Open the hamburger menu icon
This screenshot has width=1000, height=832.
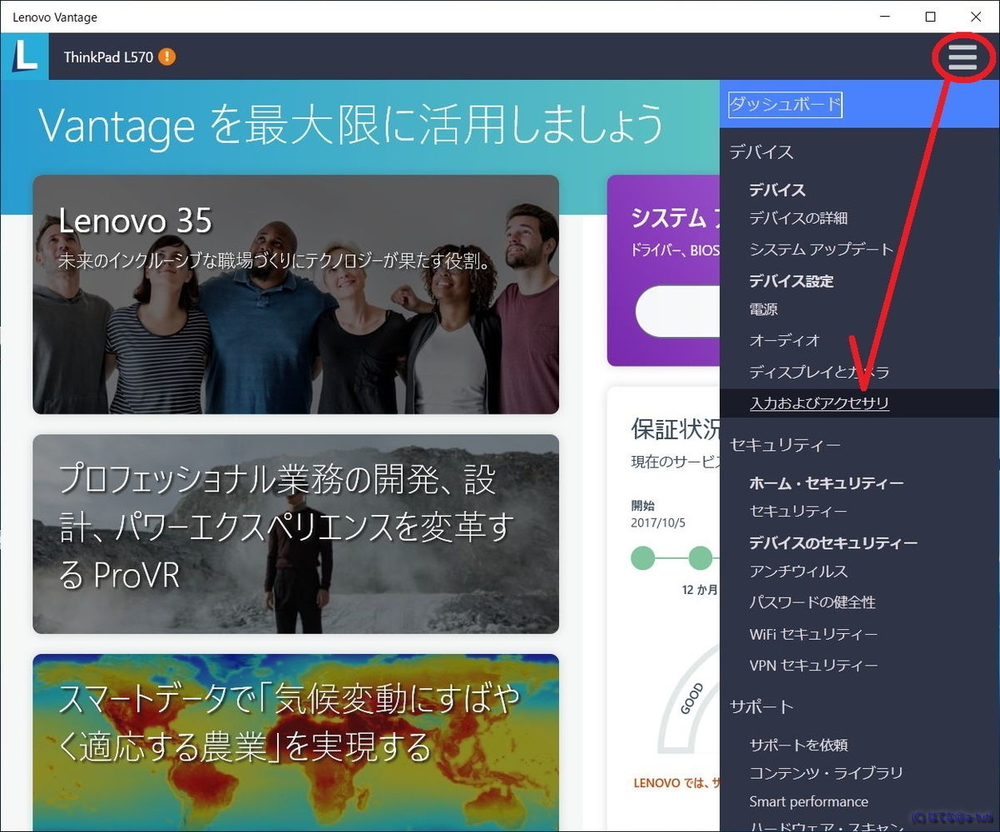[x=962, y=57]
